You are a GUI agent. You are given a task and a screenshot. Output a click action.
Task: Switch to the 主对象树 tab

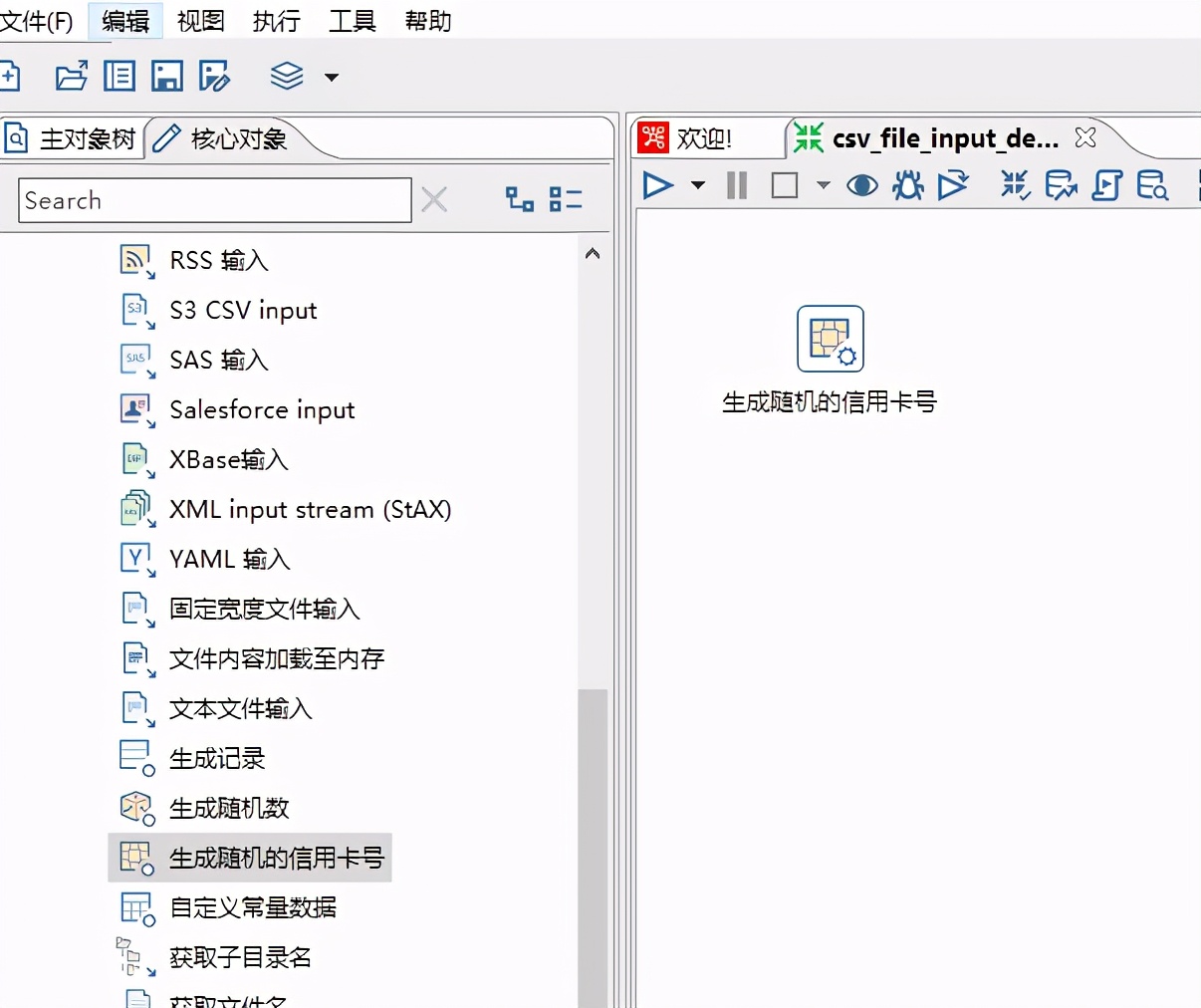tap(72, 138)
